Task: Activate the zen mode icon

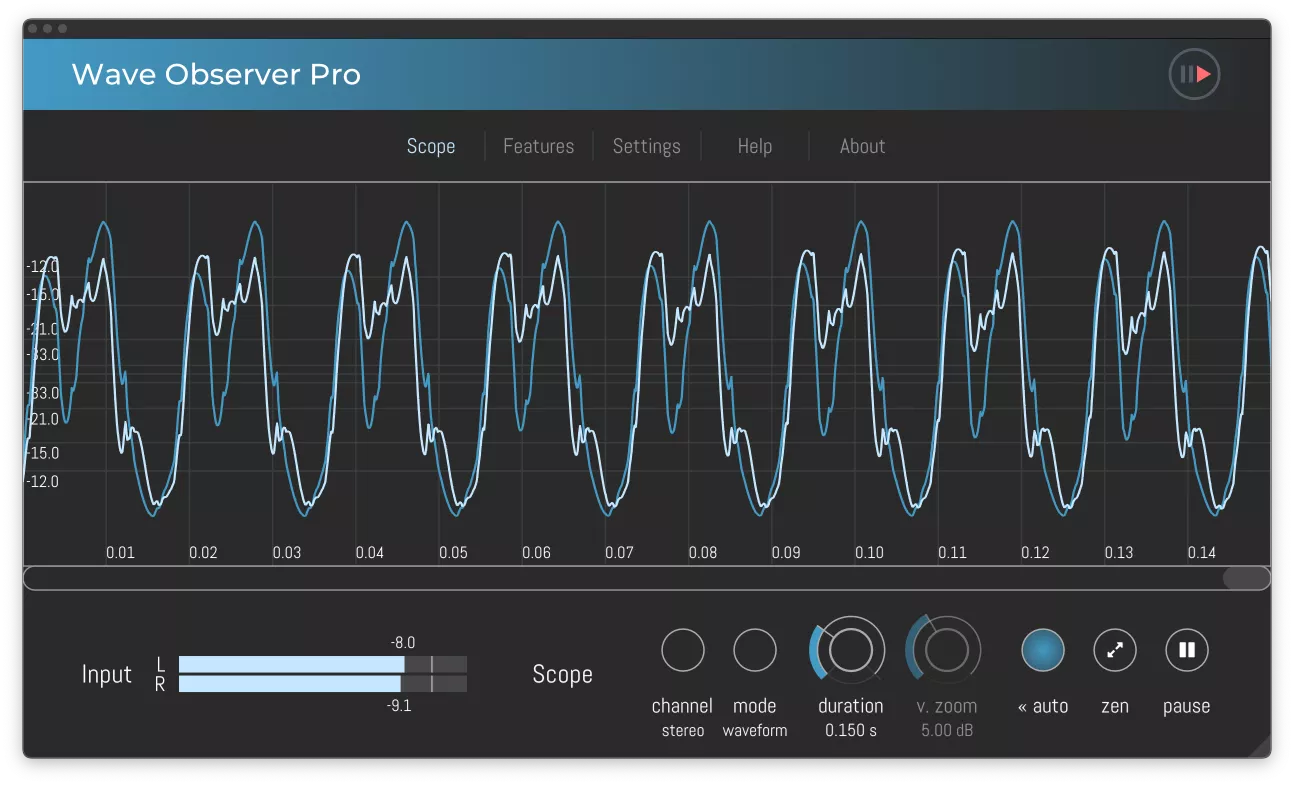Action: click(x=1114, y=649)
